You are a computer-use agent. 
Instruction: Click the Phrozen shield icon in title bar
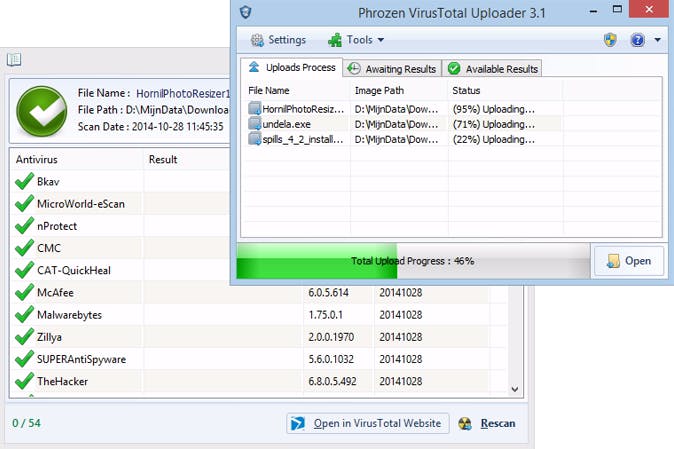245,12
